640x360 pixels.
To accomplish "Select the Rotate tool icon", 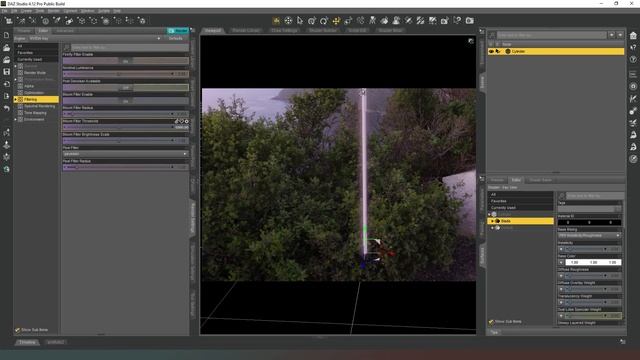I will coord(324,20).
